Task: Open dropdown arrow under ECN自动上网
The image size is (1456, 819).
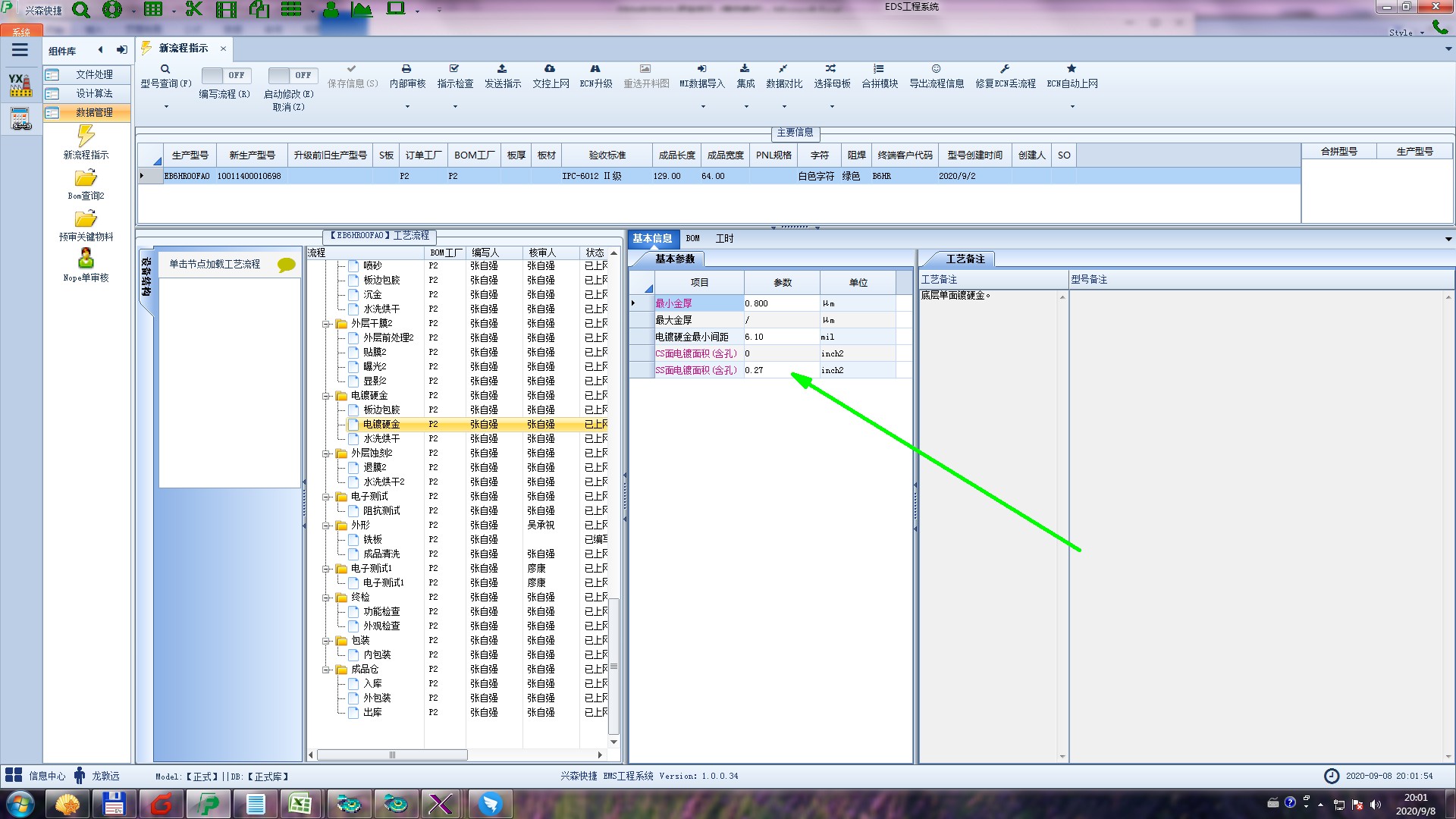Action: point(1072,107)
